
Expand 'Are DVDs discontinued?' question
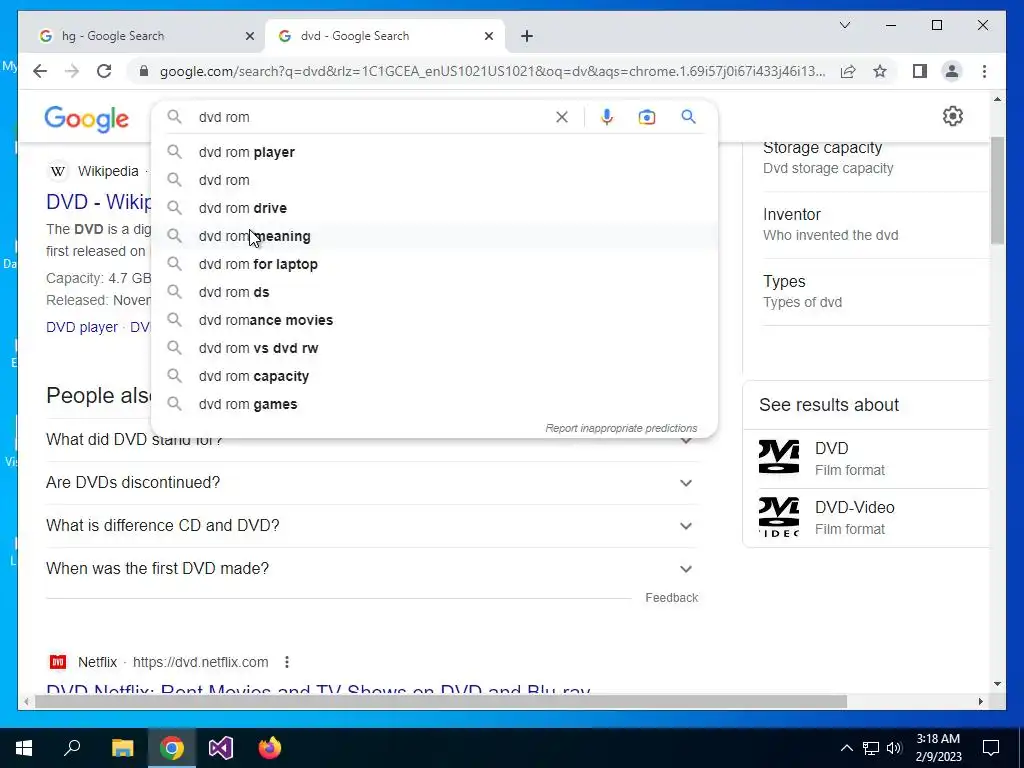pyautogui.click(x=372, y=483)
